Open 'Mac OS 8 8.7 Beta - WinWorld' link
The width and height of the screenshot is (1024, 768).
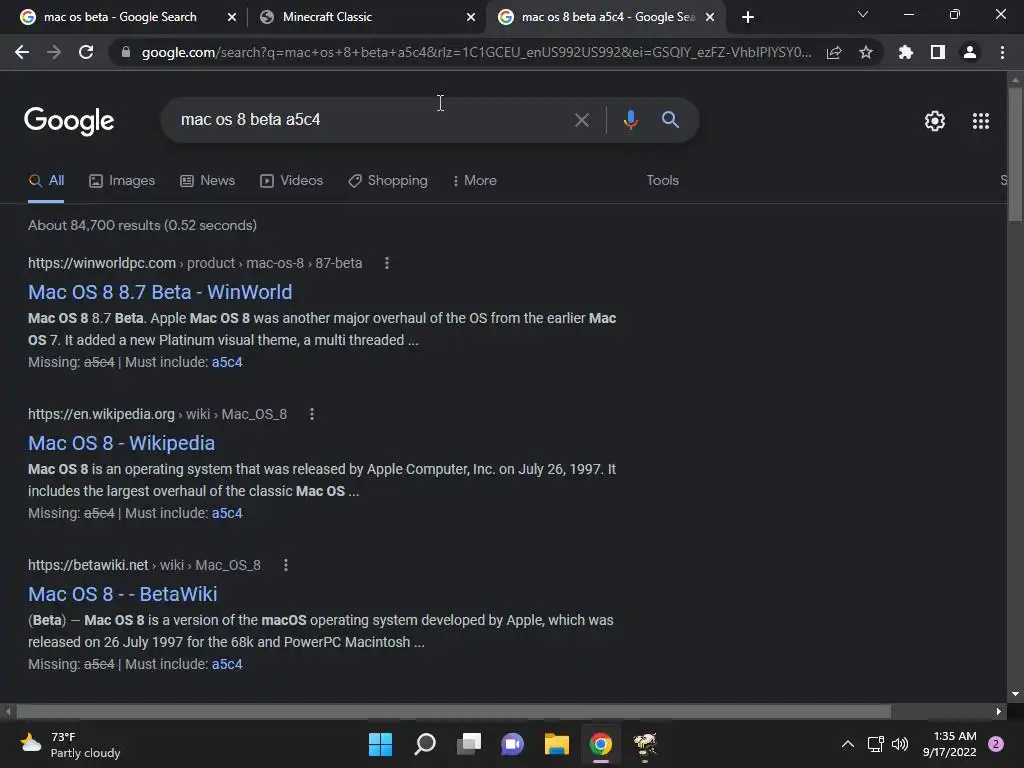pyautogui.click(x=160, y=292)
